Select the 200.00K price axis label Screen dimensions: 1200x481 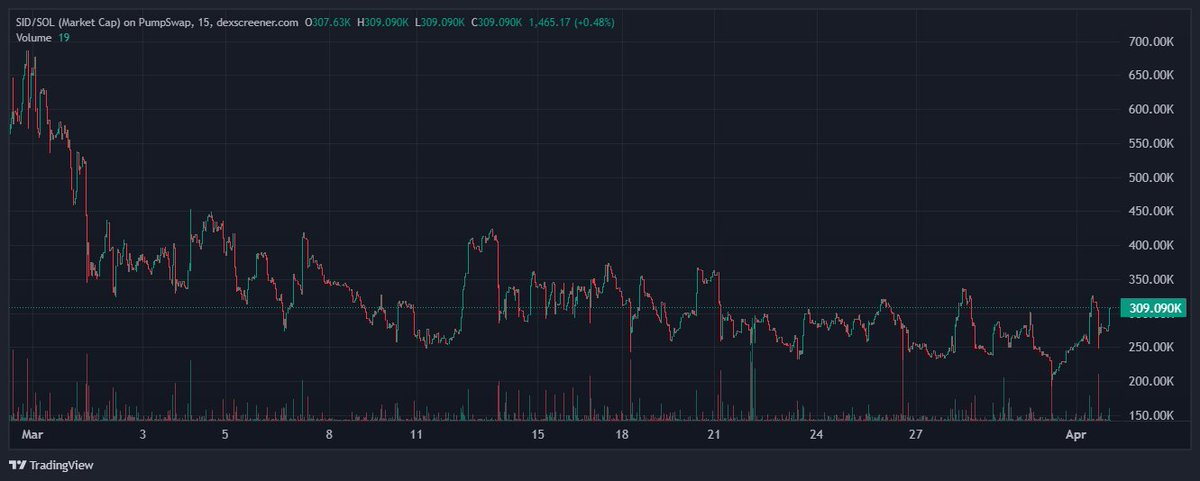(1149, 382)
